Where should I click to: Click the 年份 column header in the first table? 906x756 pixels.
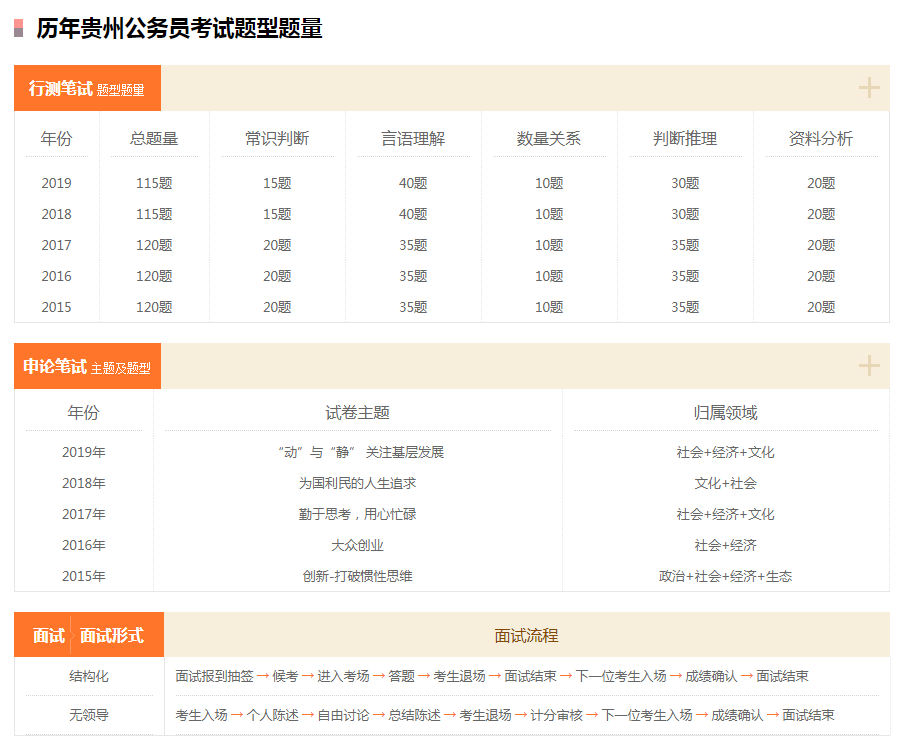pyautogui.click(x=56, y=141)
